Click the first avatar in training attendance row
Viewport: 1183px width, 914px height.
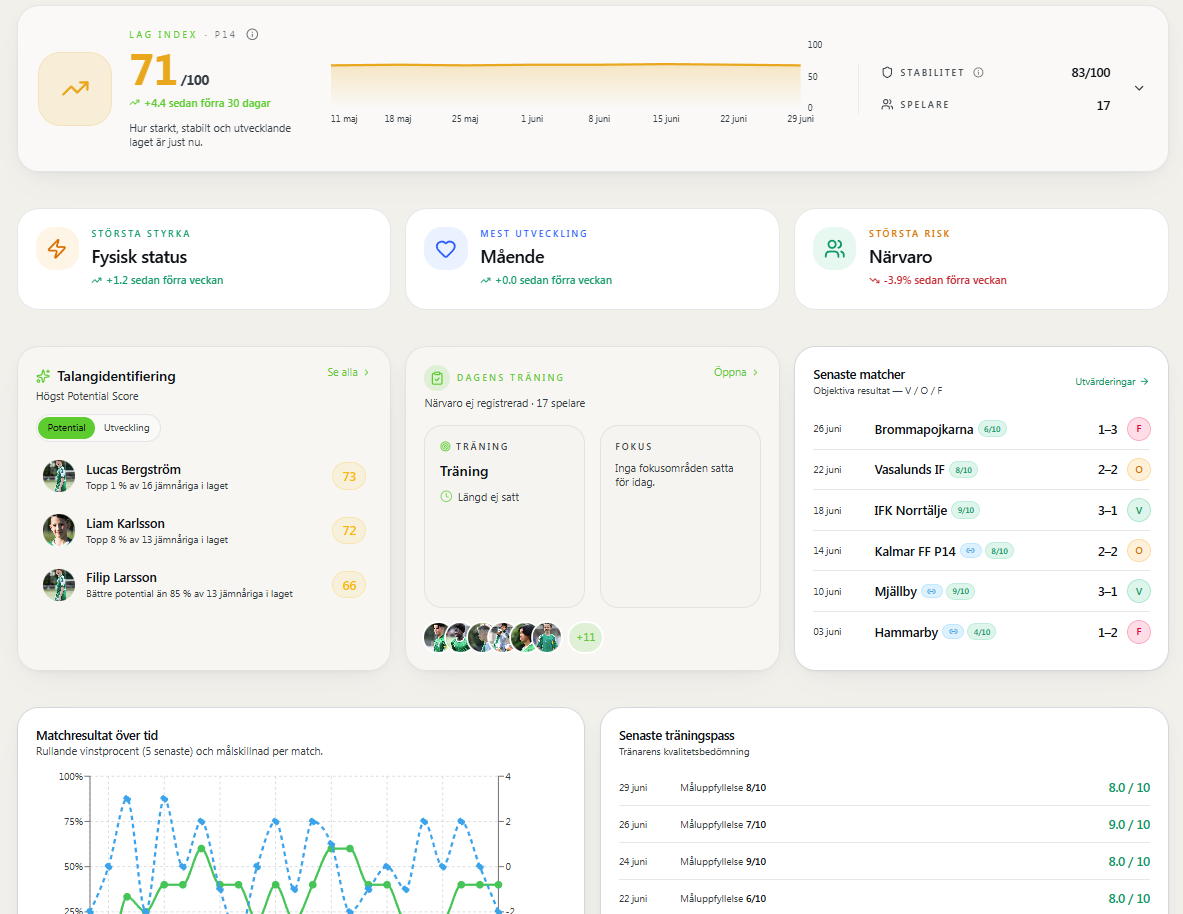coord(437,637)
